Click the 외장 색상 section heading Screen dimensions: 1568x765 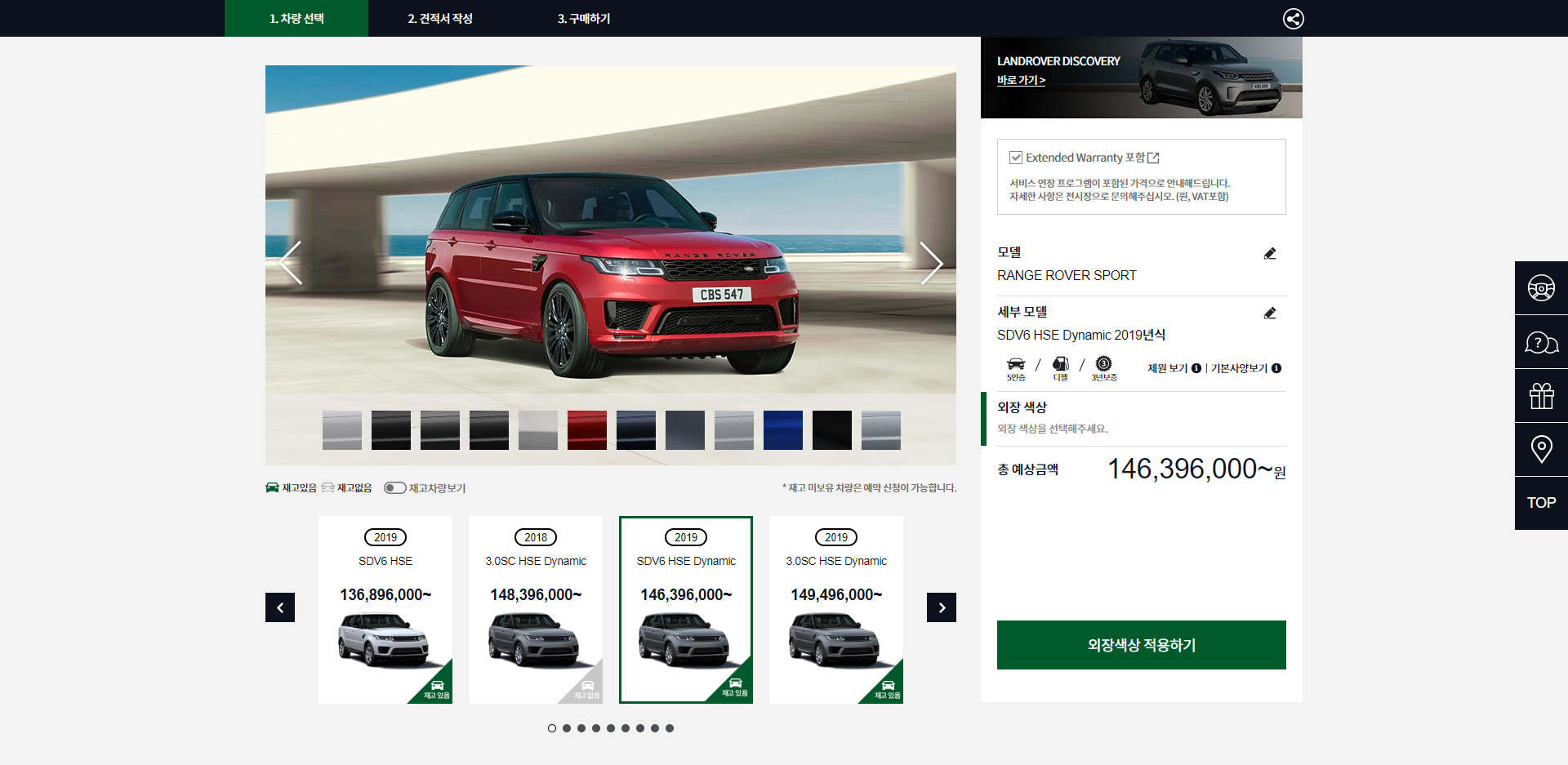tap(1022, 407)
